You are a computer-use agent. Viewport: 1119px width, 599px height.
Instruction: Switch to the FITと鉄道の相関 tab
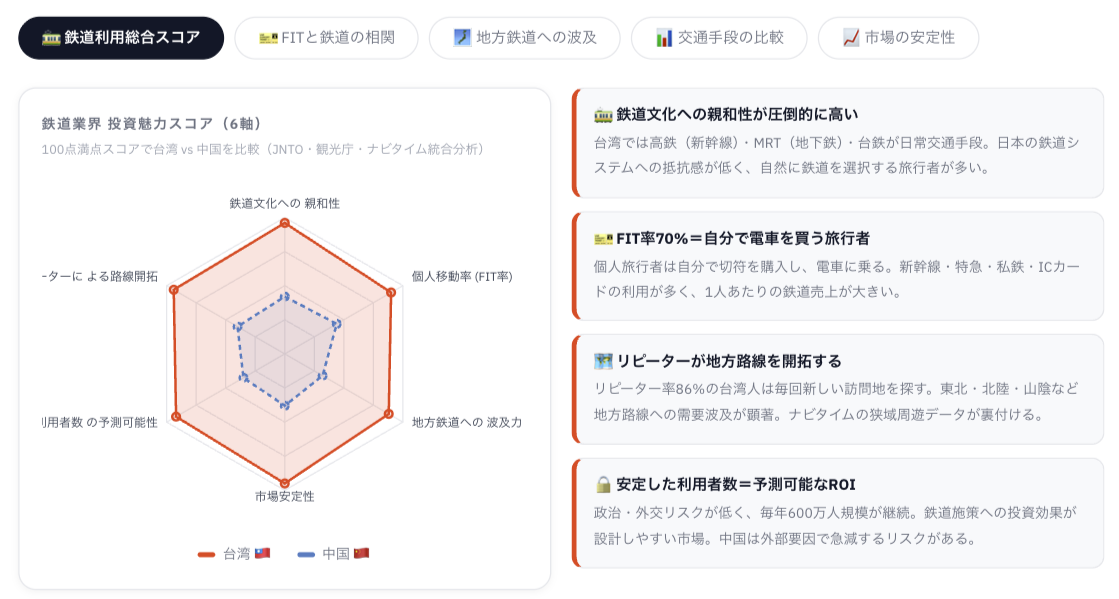(326, 38)
